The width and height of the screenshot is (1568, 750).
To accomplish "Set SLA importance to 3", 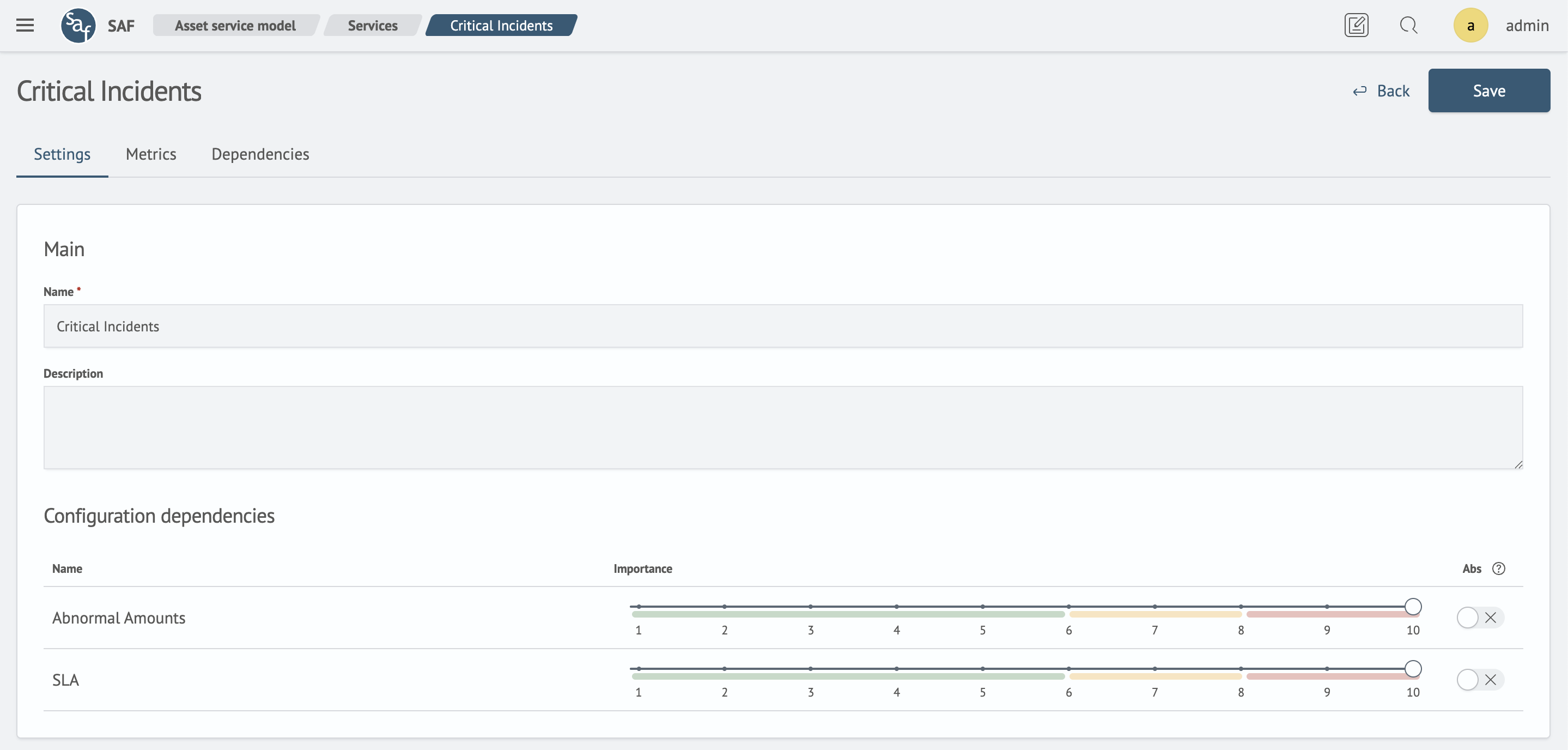I will 811,668.
